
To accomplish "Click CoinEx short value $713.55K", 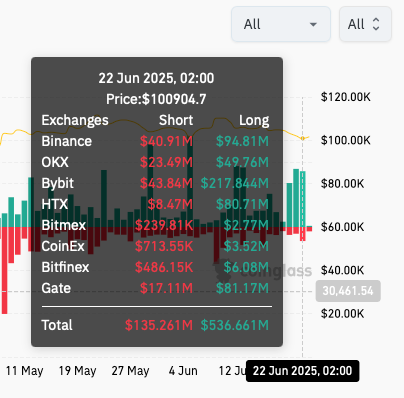I will 164,246.
